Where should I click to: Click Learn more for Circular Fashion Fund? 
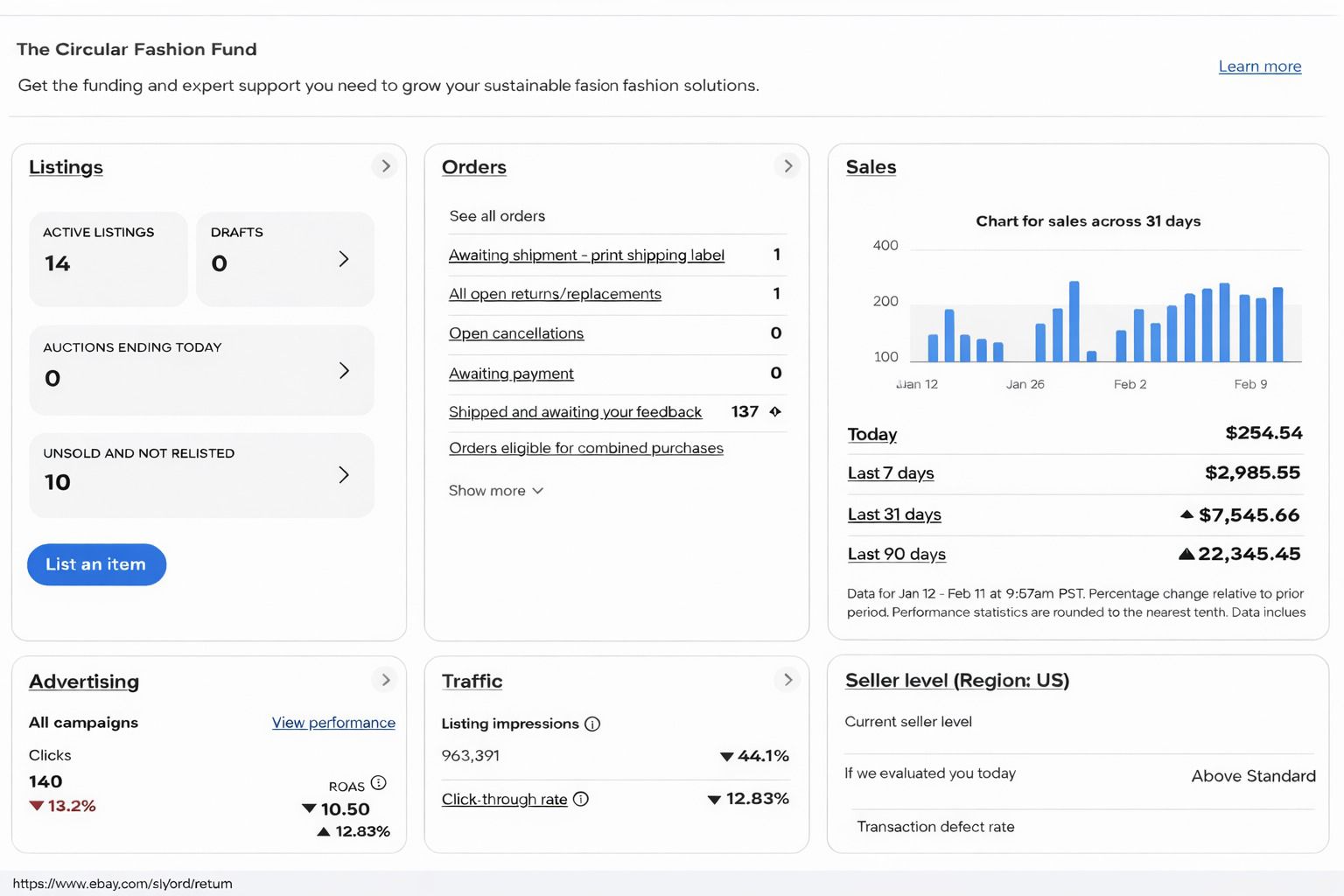click(1259, 66)
